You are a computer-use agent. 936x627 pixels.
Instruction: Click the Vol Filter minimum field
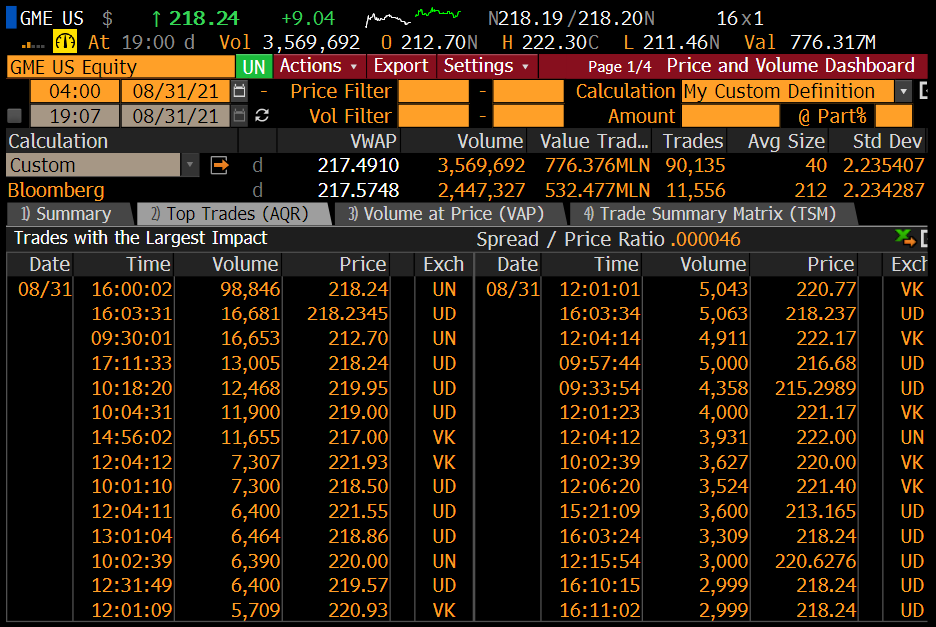[x=433, y=116]
